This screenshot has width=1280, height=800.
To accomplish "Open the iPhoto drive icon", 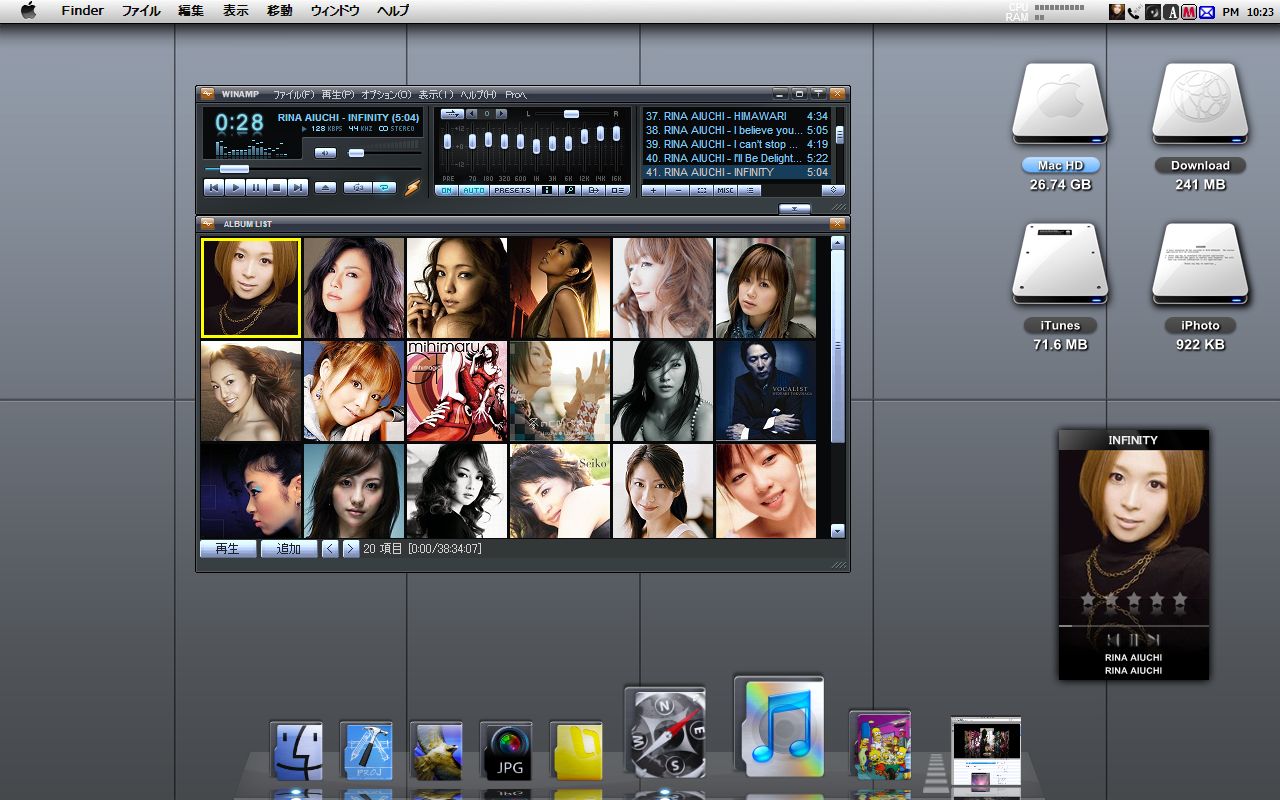I will click(1200, 265).
